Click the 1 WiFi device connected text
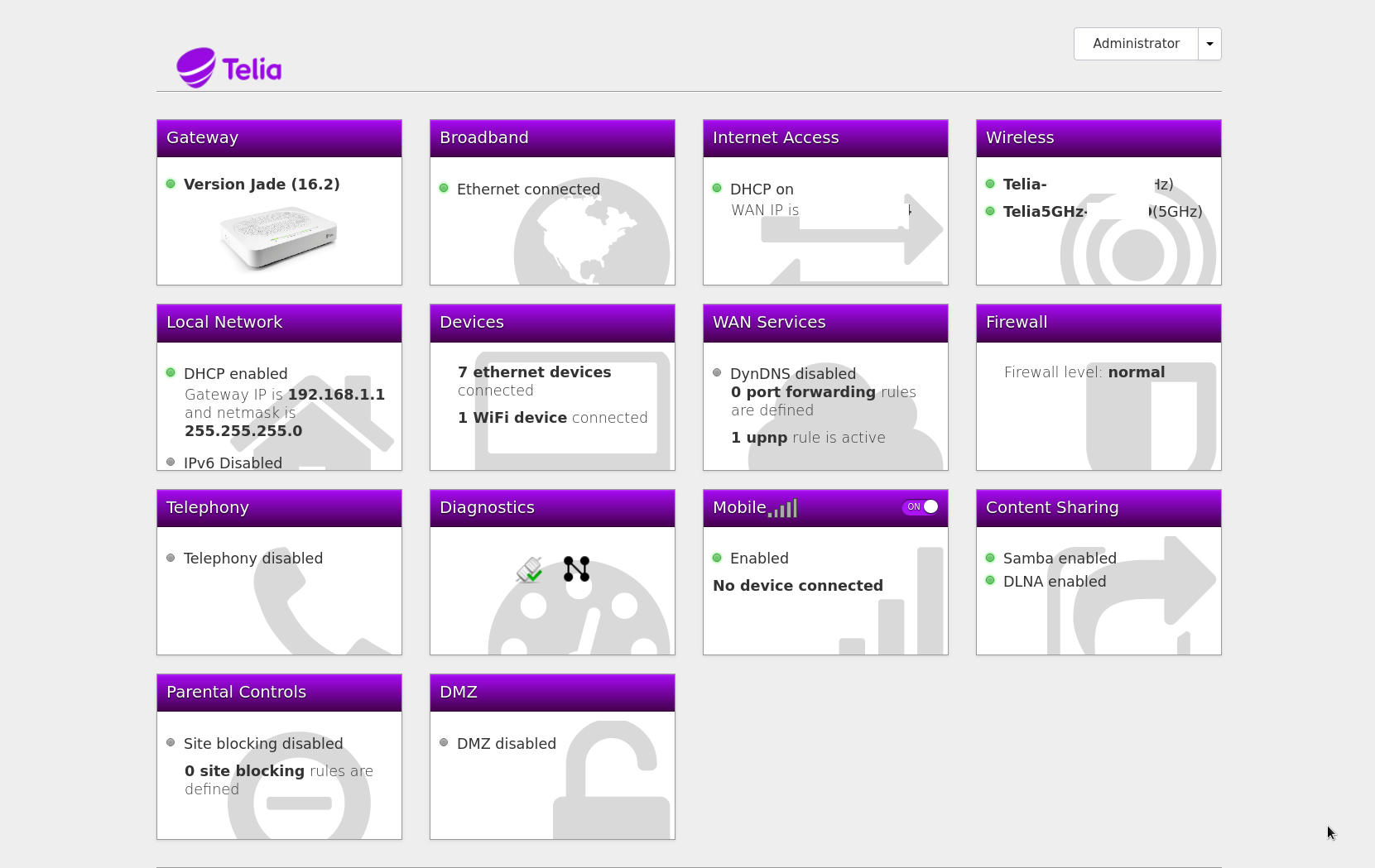This screenshot has height=868, width=1375. 553,418
